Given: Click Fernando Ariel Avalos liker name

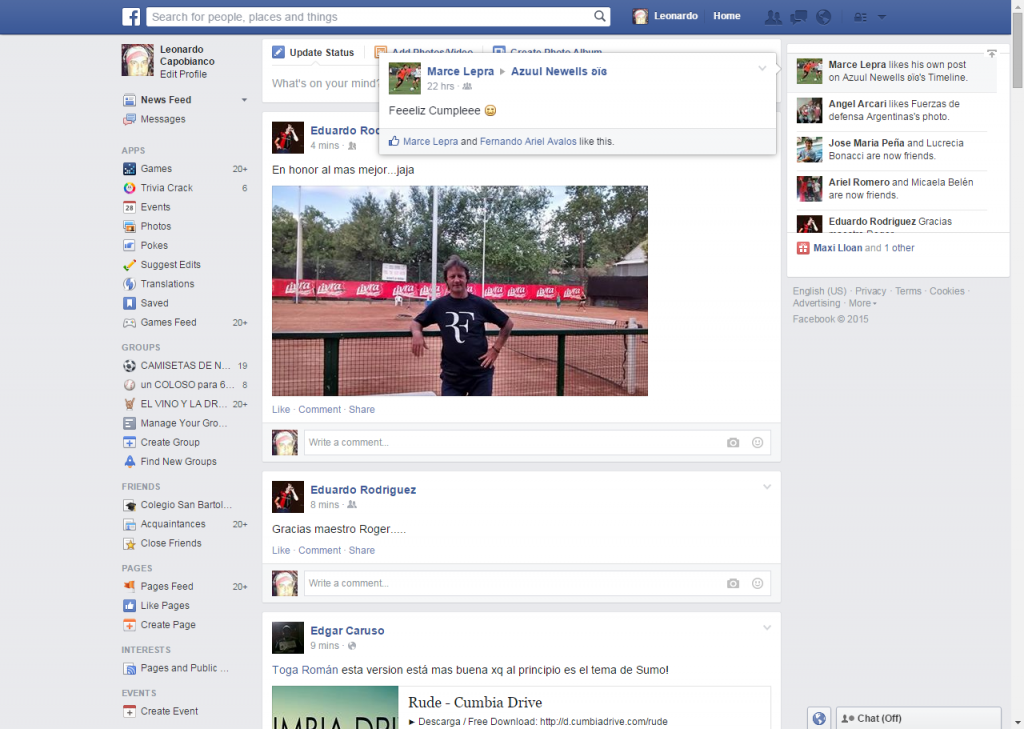Looking at the screenshot, I should coord(528,142).
